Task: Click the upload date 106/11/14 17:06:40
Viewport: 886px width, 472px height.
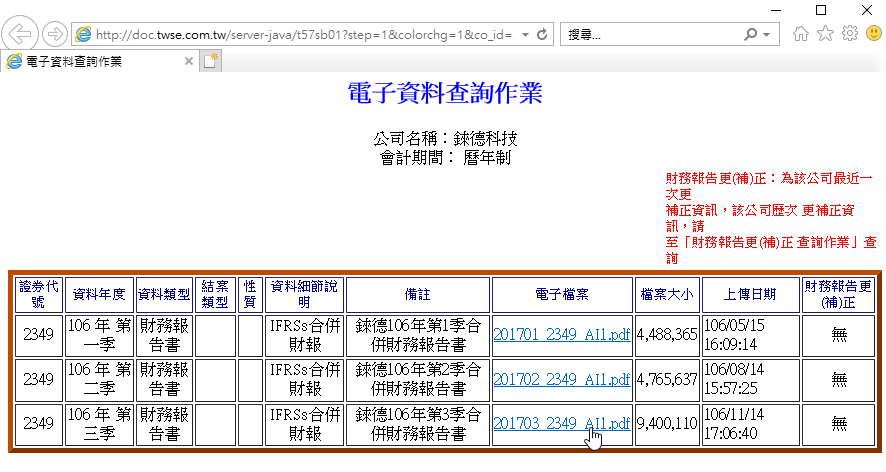Action: [x=751, y=425]
